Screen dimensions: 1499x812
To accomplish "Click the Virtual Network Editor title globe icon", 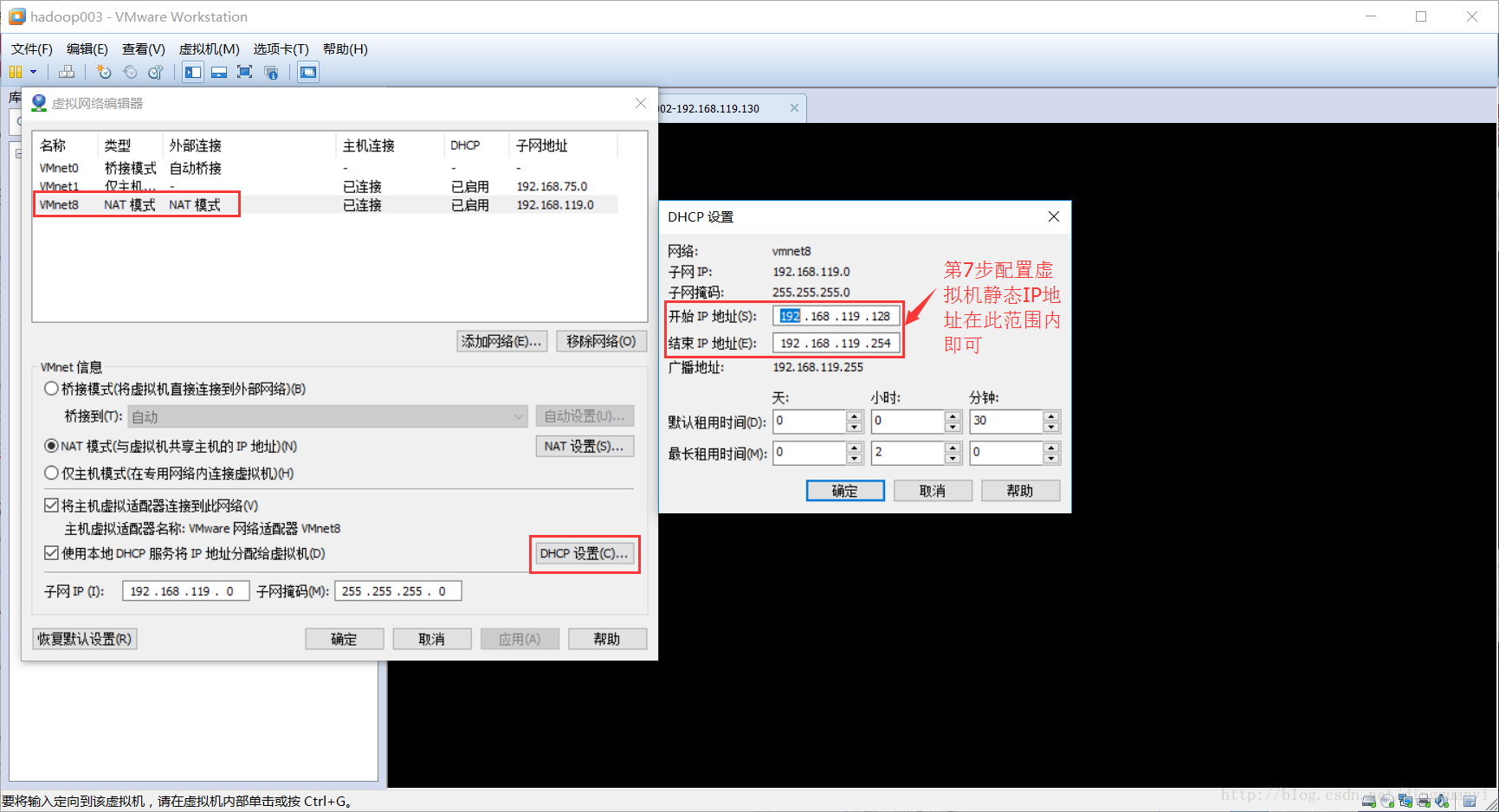I will (x=39, y=103).
